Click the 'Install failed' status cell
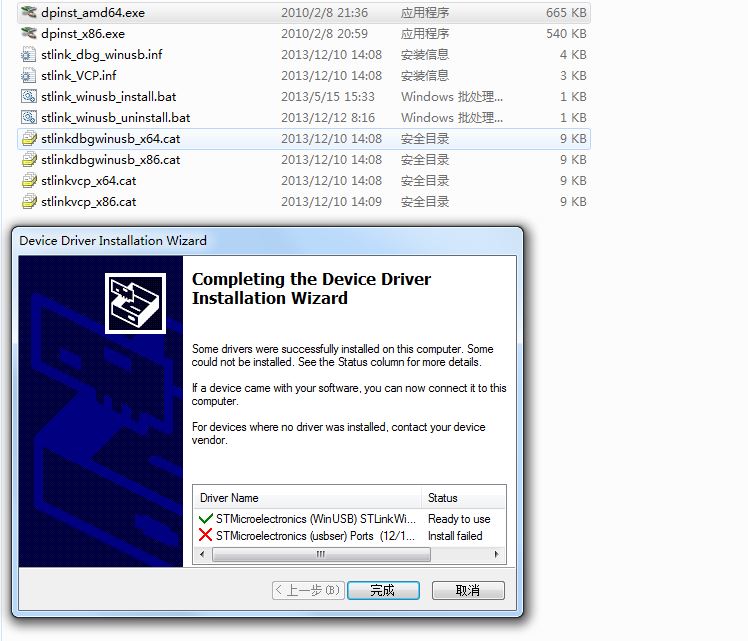The image size is (748, 641). 455,536
